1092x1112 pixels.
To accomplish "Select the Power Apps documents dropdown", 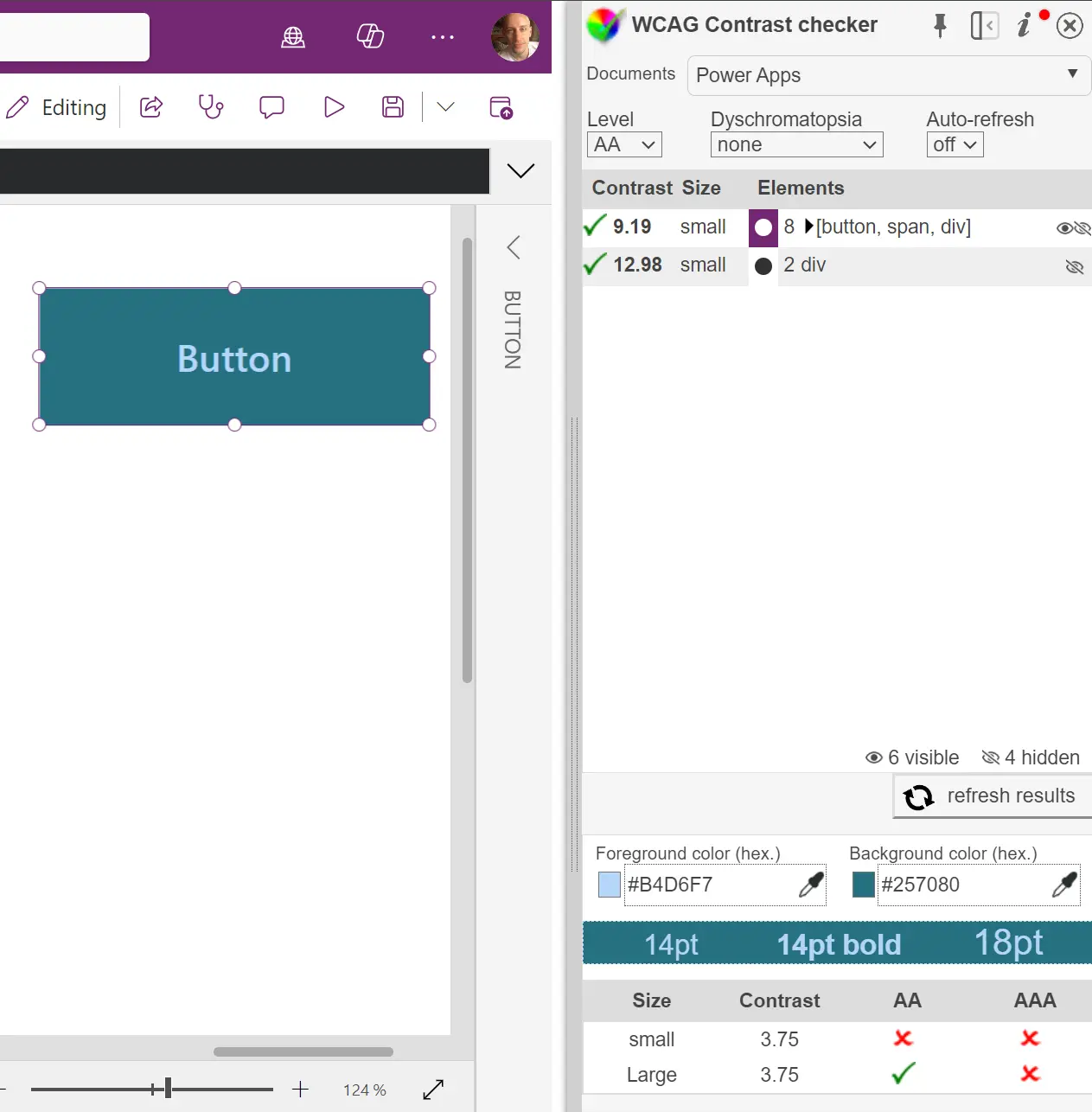I will pos(888,75).
